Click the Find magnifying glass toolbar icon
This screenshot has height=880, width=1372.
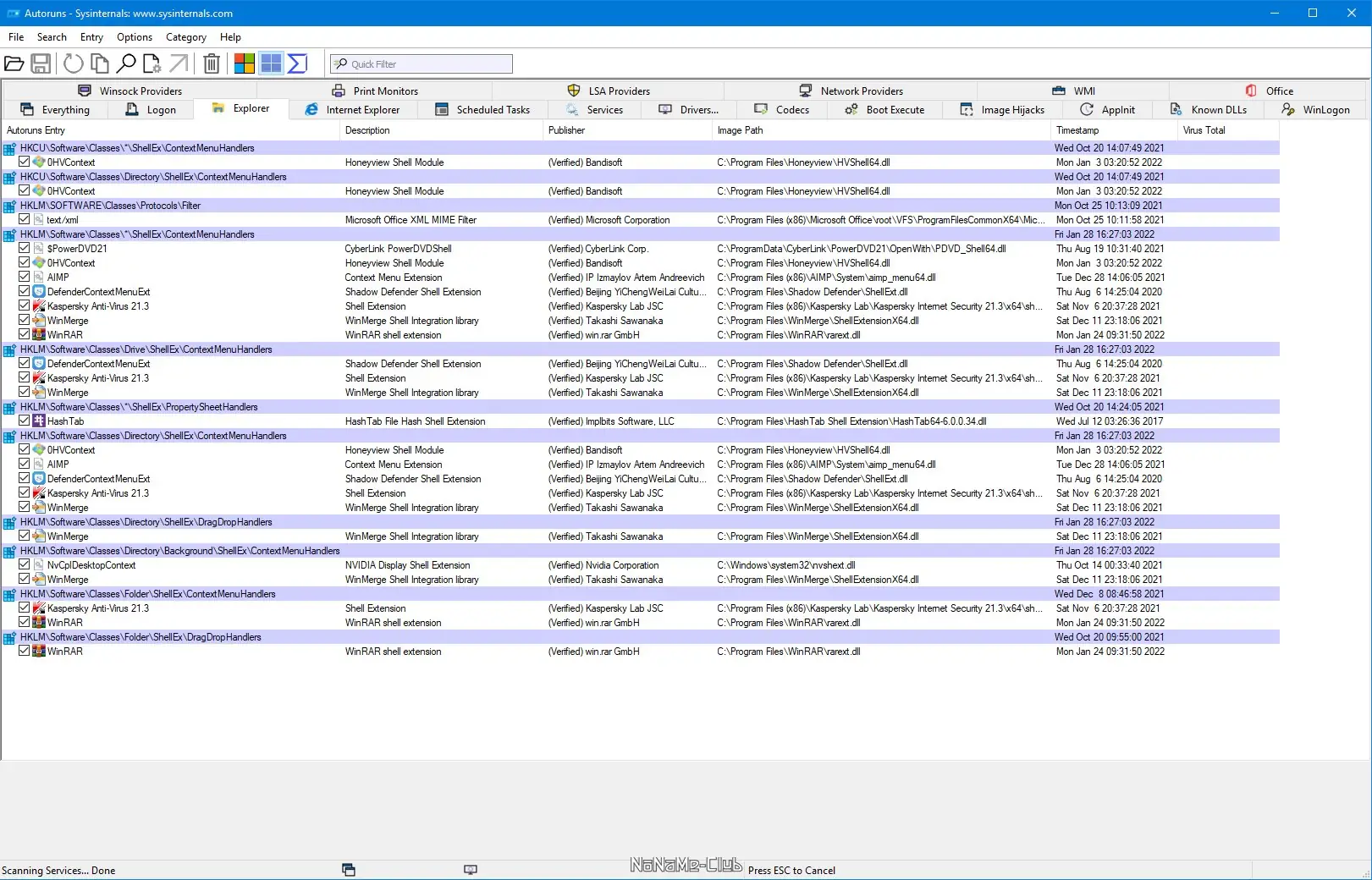[126, 63]
